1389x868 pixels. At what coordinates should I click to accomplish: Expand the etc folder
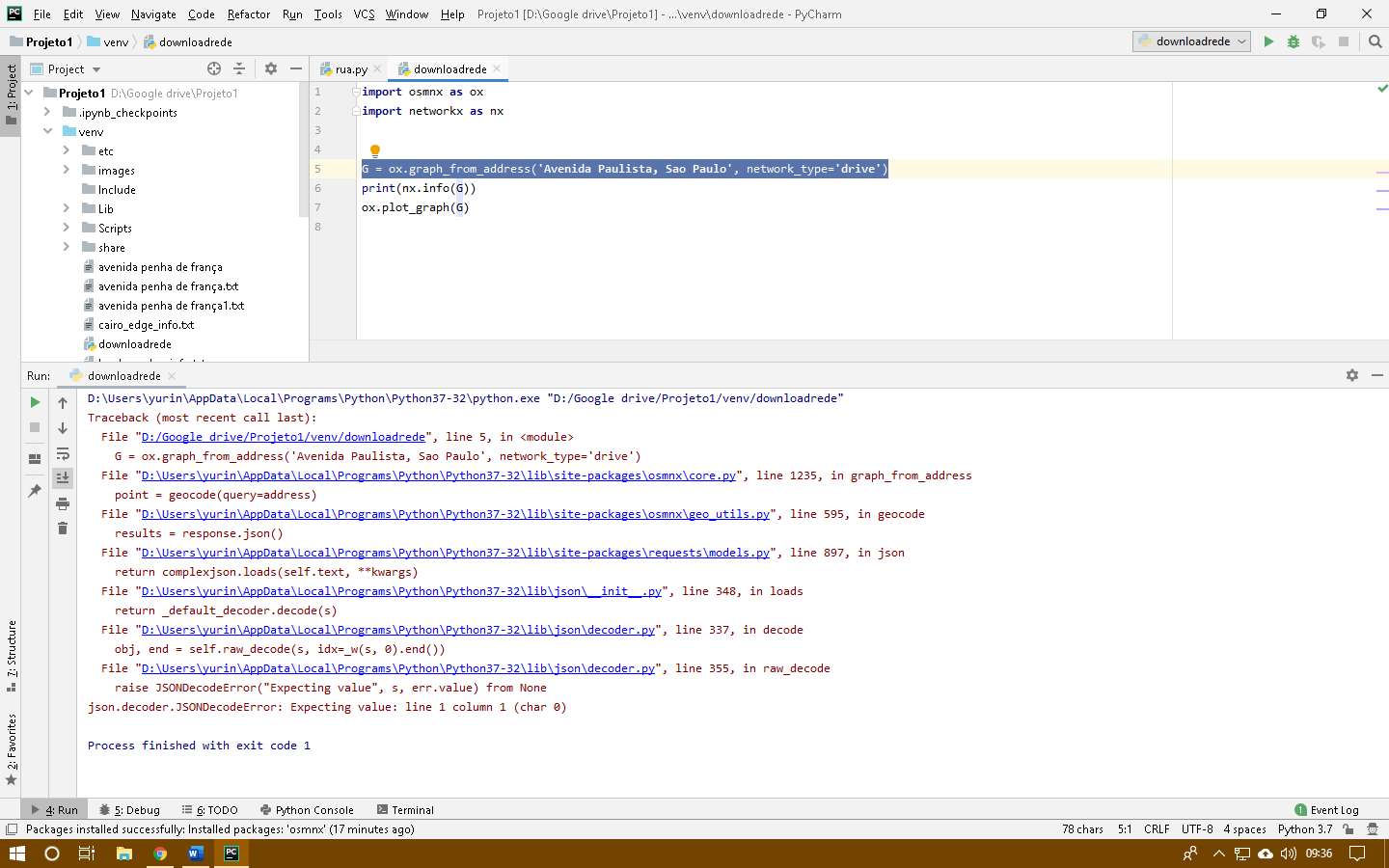(67, 150)
